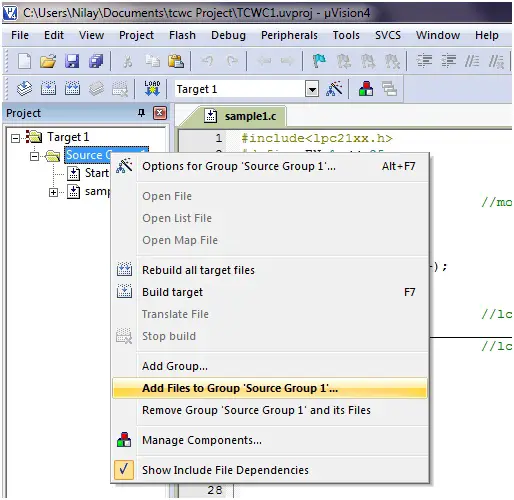The height and width of the screenshot is (500, 514).
Task: Stop build toolbar icon
Action: pos(120,89)
